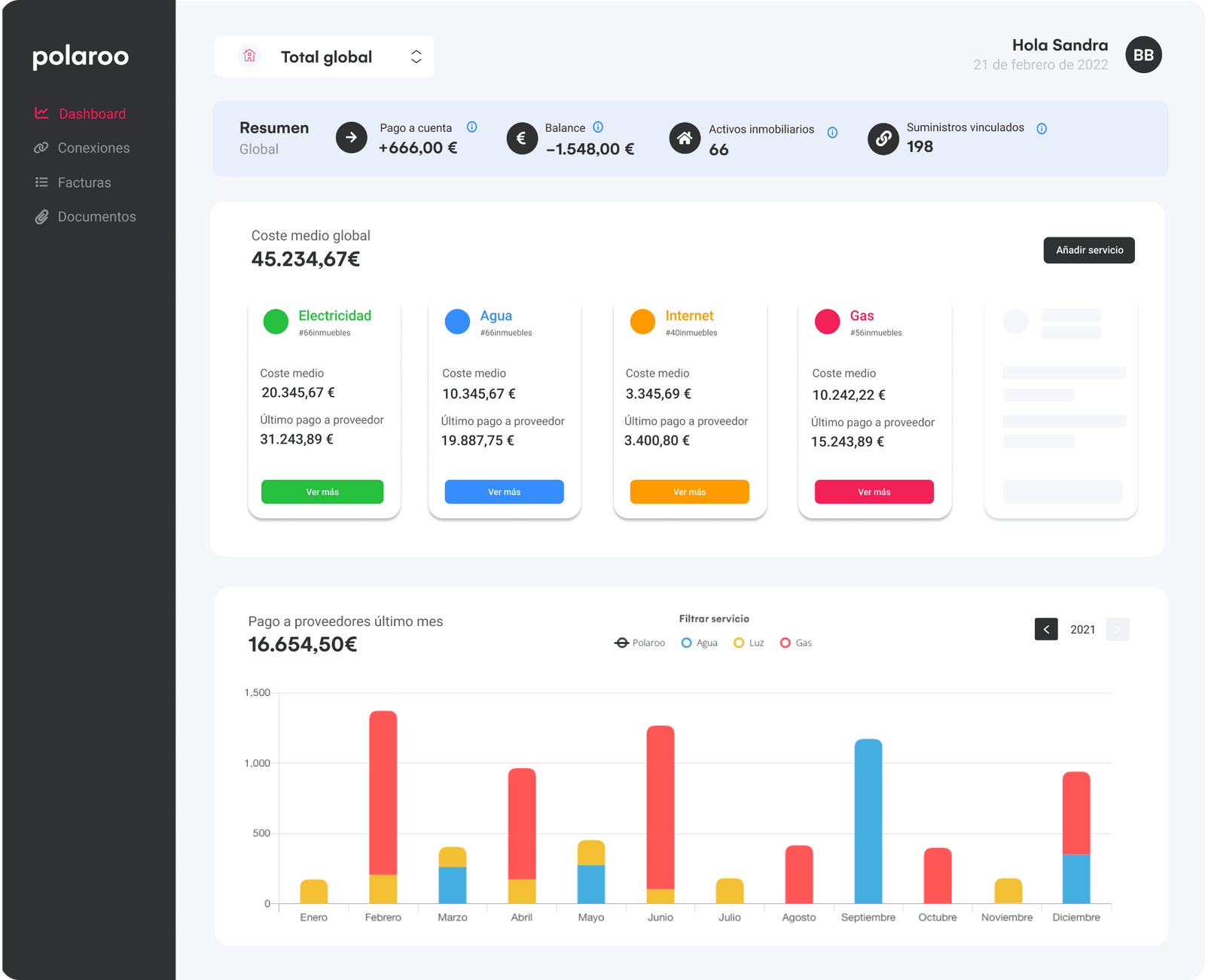This screenshot has height=980, width=1205.
Task: Click the Añadir servicio button
Action: click(x=1089, y=250)
